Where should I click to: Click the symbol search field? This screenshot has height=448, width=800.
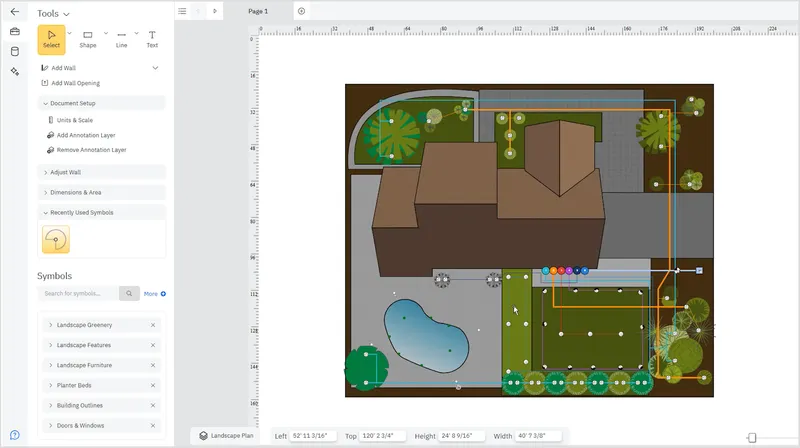(78, 293)
